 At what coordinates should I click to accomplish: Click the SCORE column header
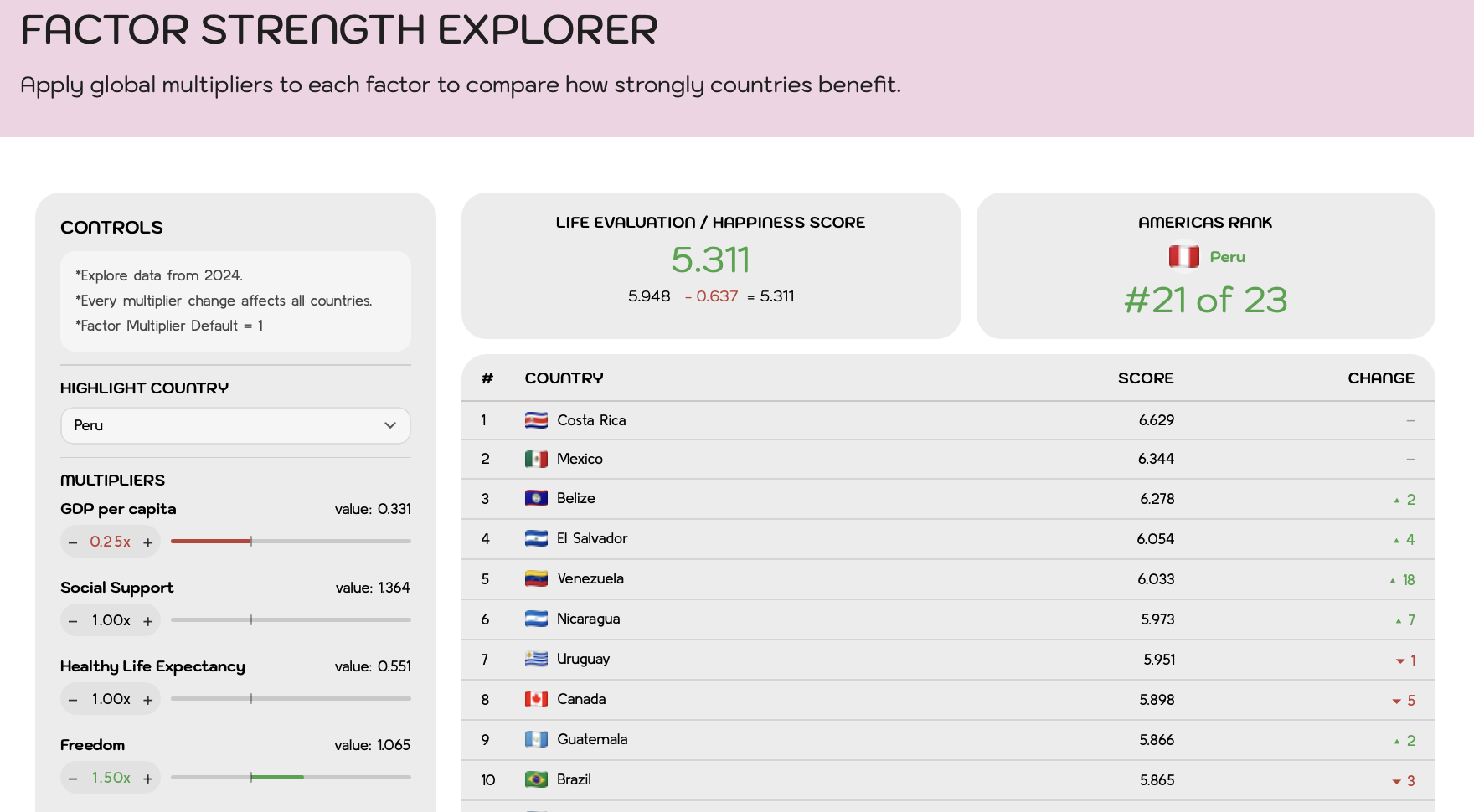(x=1146, y=378)
